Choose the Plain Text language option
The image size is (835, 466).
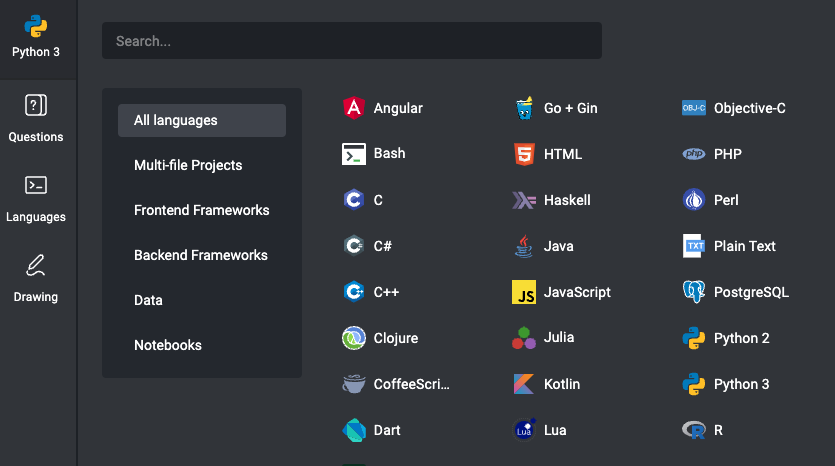(744, 246)
